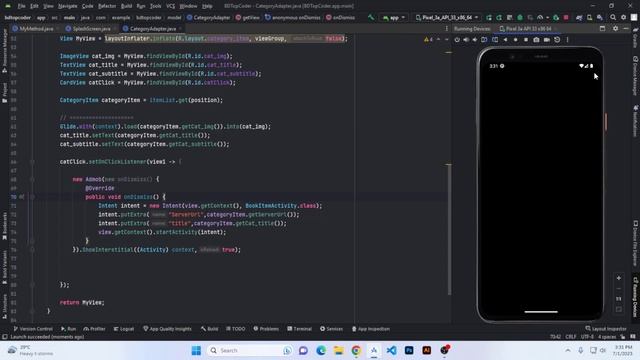
Task: Click emulator Back navigation button
Action: pos(505,40)
